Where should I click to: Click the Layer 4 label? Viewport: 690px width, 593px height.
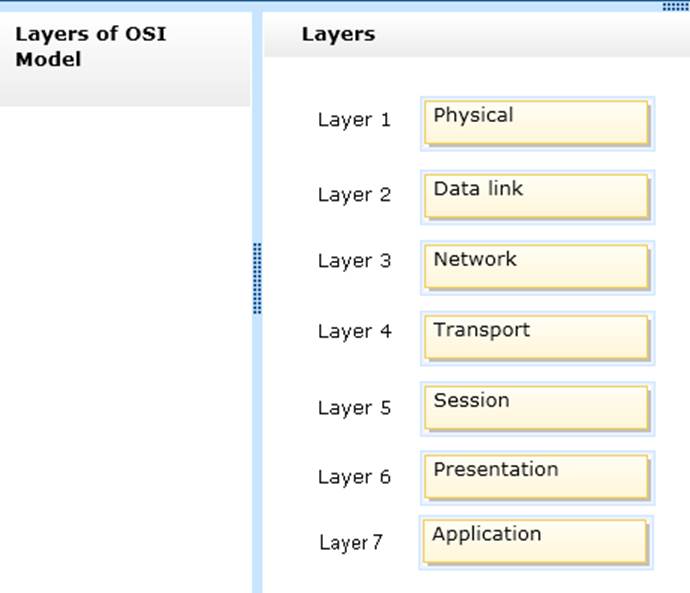coord(354,331)
